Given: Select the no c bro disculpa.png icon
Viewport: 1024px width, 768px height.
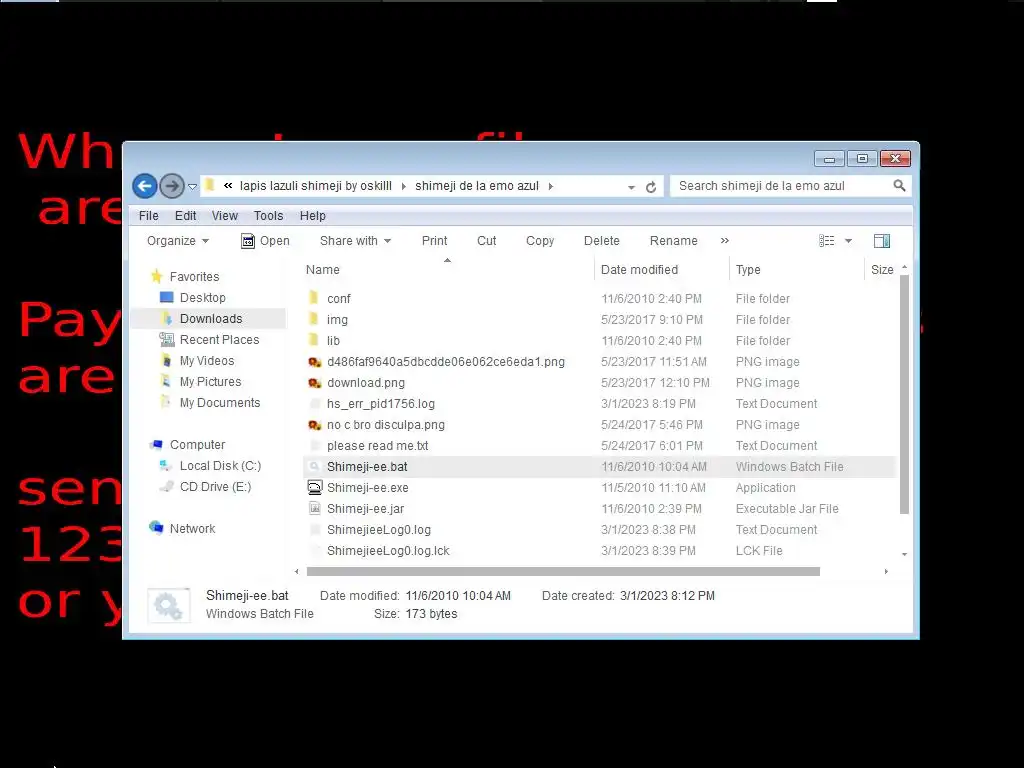Looking at the screenshot, I should tap(315, 424).
